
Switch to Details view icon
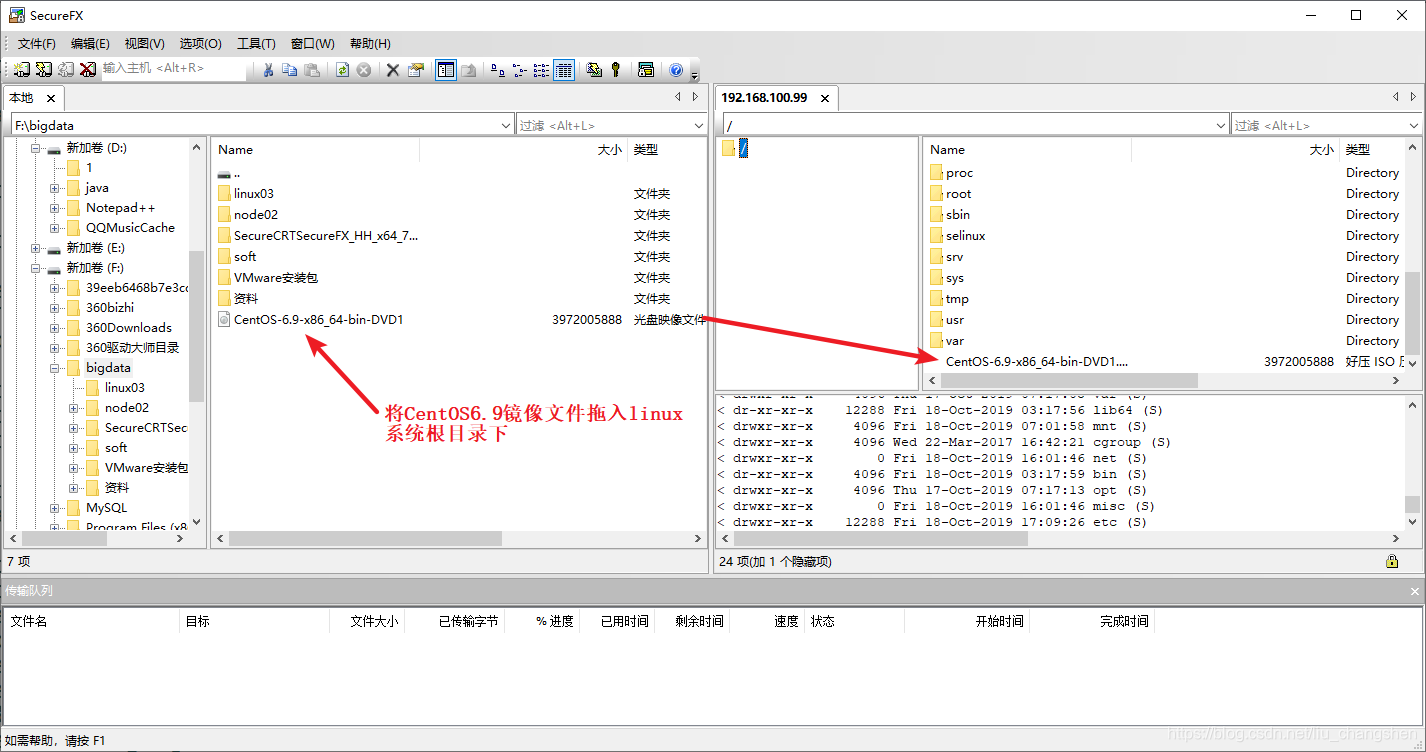click(x=563, y=69)
